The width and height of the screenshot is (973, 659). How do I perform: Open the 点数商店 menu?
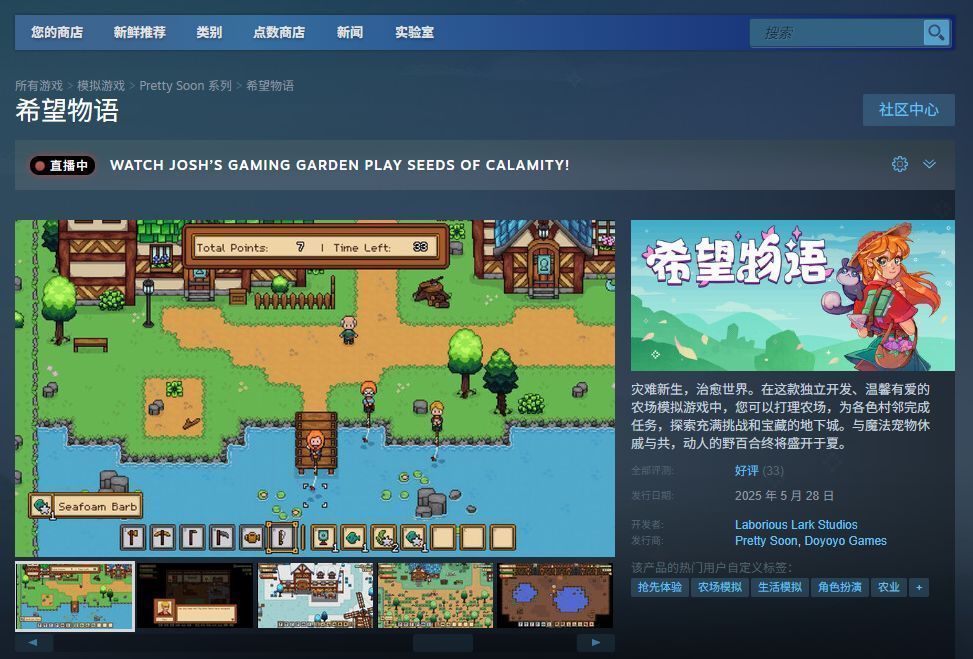pyautogui.click(x=279, y=32)
